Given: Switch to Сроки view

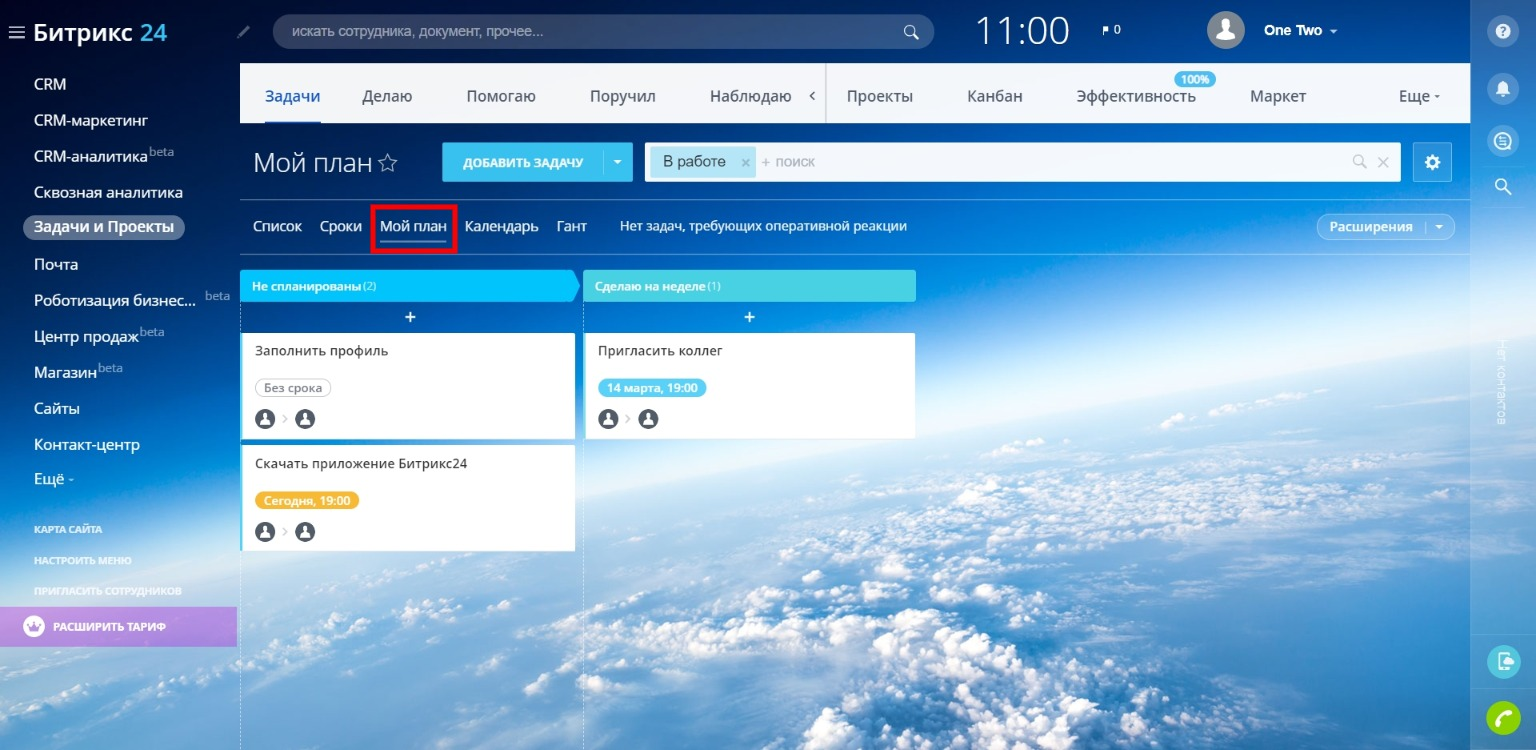Looking at the screenshot, I should tap(341, 226).
